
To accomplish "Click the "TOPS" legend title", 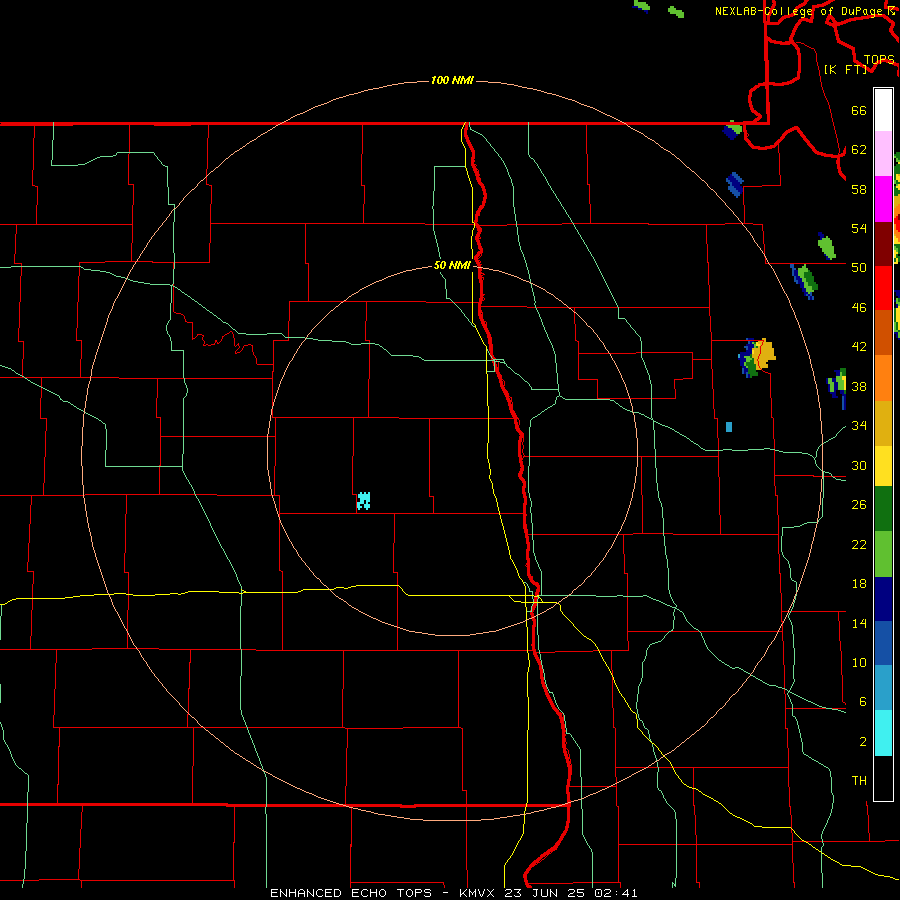I will pos(879,59).
